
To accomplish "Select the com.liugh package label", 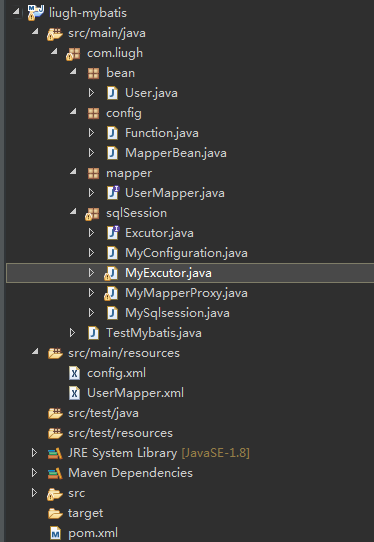I will coord(115,54).
